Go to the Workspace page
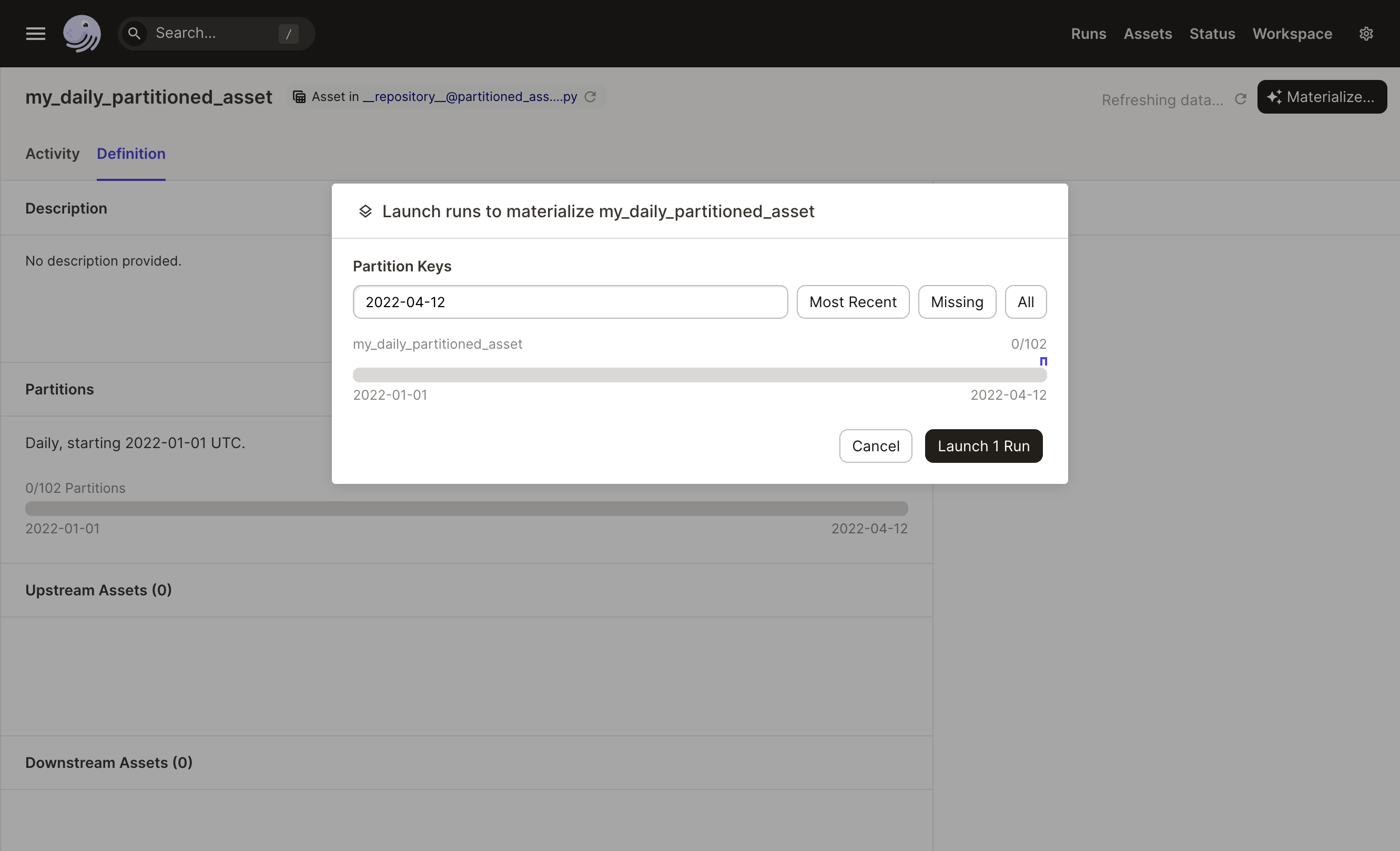The image size is (1400, 851). 1292,34
